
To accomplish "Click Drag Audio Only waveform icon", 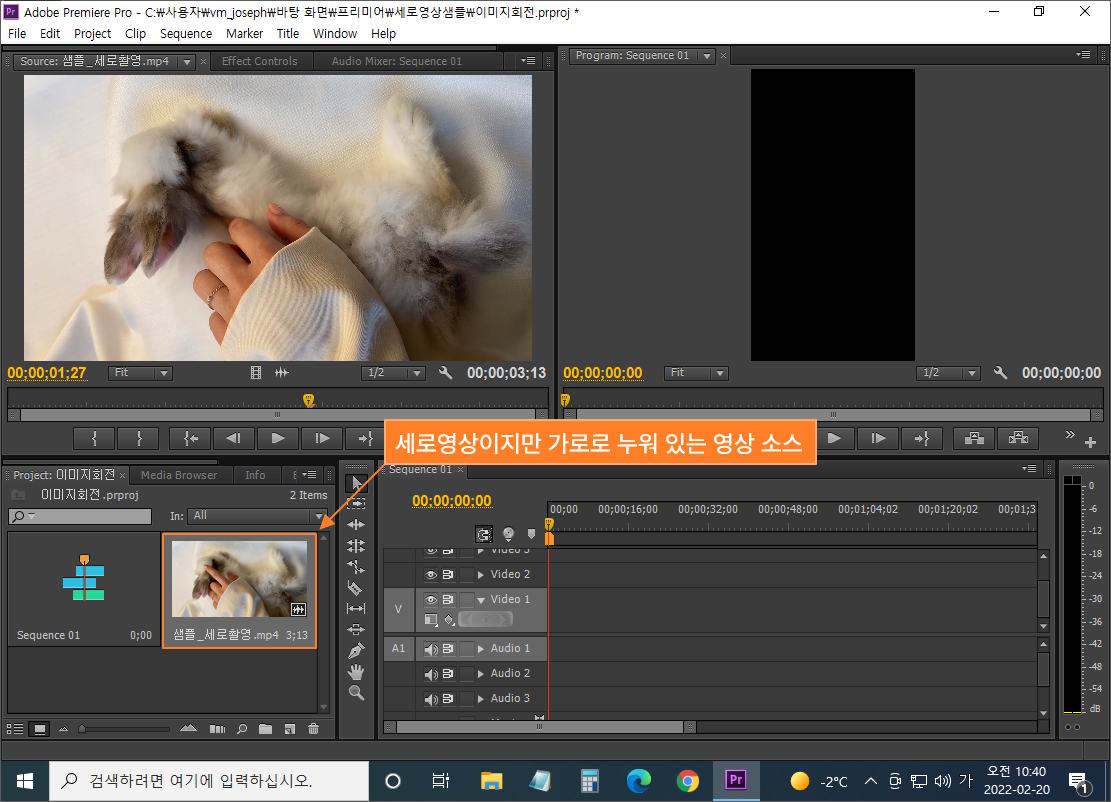I will tap(281, 373).
